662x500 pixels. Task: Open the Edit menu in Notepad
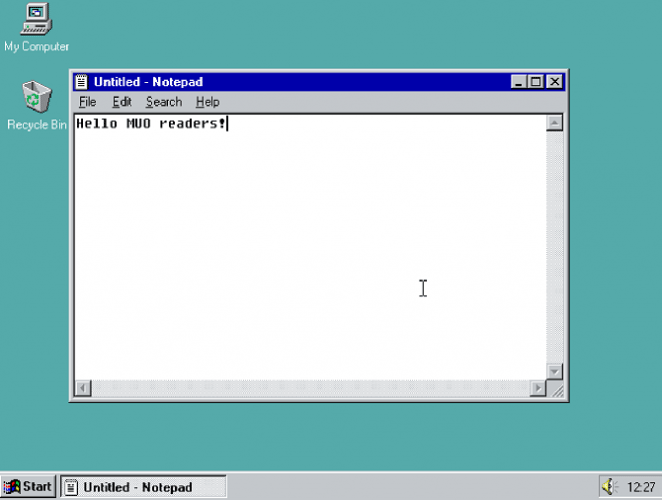pyautogui.click(x=122, y=102)
